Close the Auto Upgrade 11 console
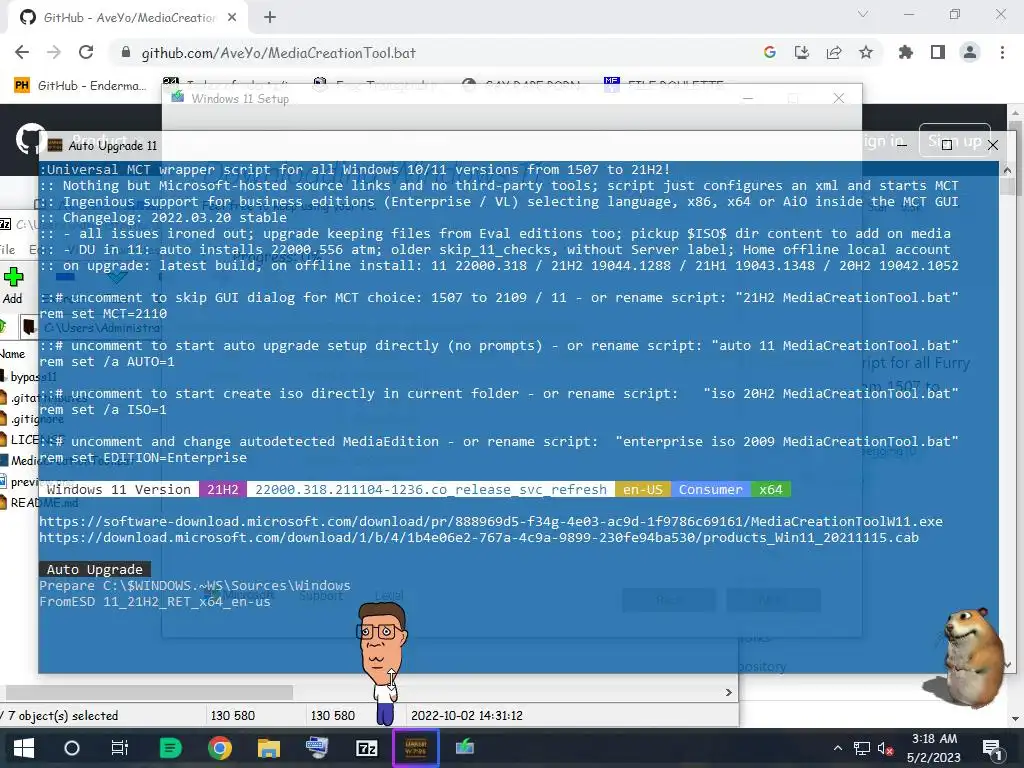Image resolution: width=1024 pixels, height=768 pixels. click(x=993, y=145)
